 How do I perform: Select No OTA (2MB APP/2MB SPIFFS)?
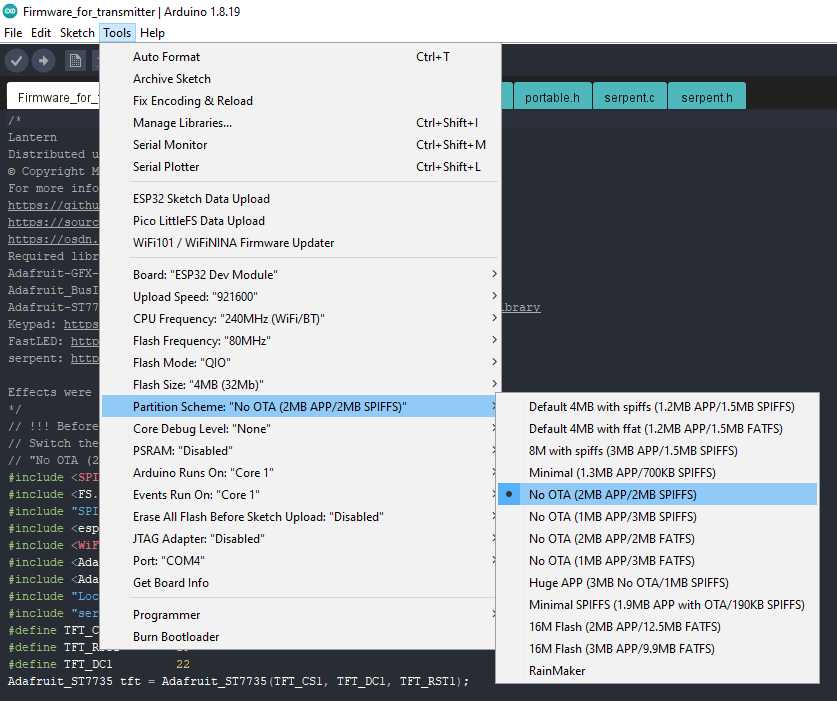658,494
